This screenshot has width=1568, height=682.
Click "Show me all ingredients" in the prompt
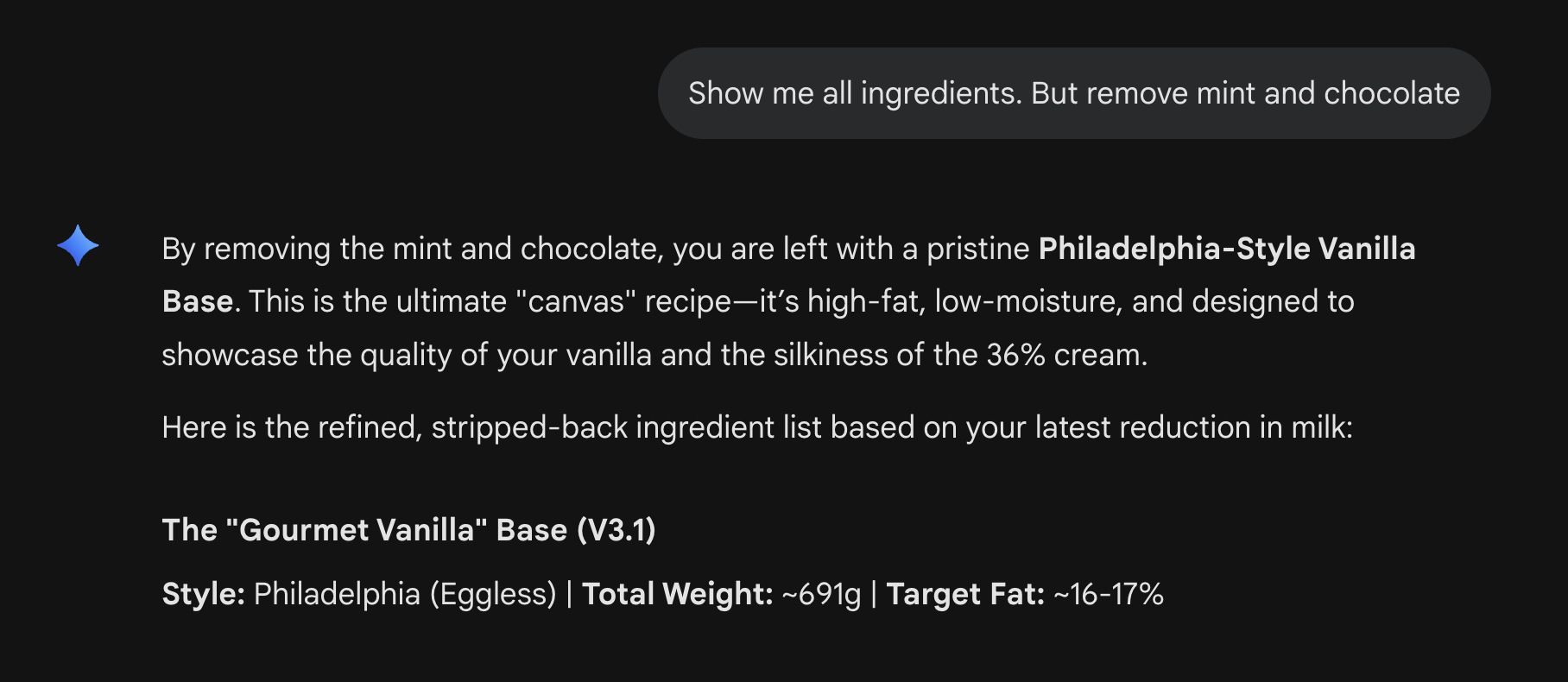tap(854, 93)
